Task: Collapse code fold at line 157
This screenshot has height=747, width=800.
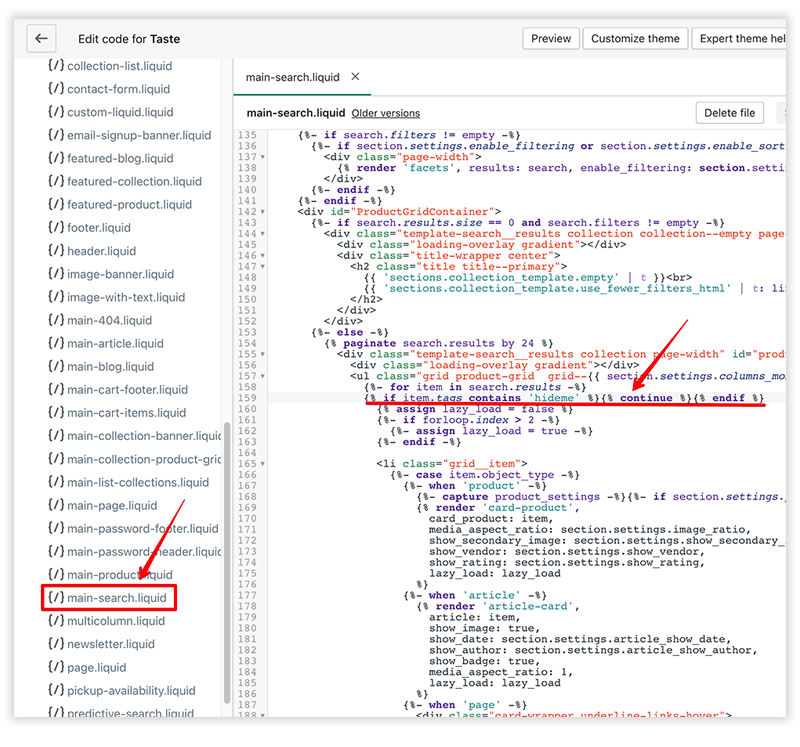Action: (x=263, y=376)
